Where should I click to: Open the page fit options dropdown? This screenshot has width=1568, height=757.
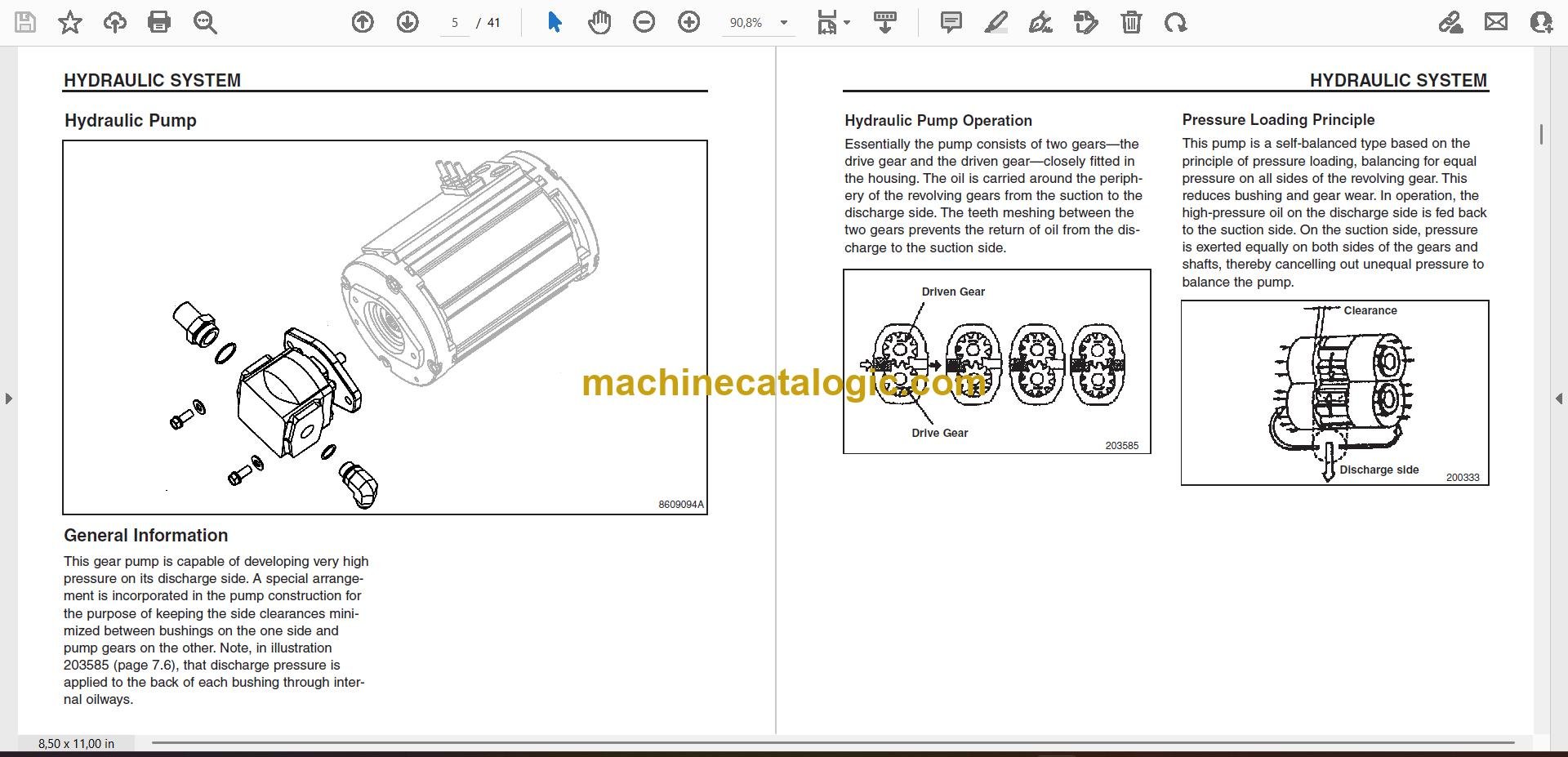pos(833,22)
